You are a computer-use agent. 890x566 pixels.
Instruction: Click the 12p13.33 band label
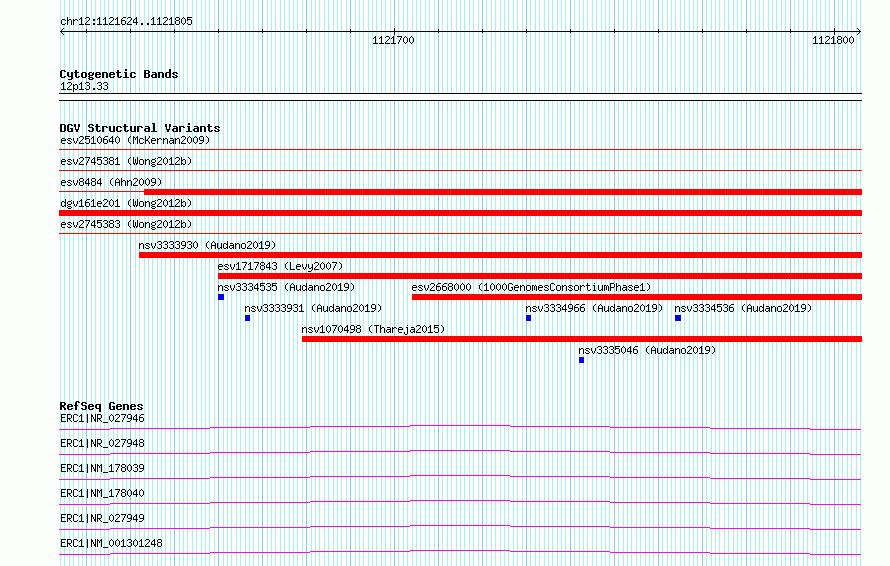tap(84, 87)
